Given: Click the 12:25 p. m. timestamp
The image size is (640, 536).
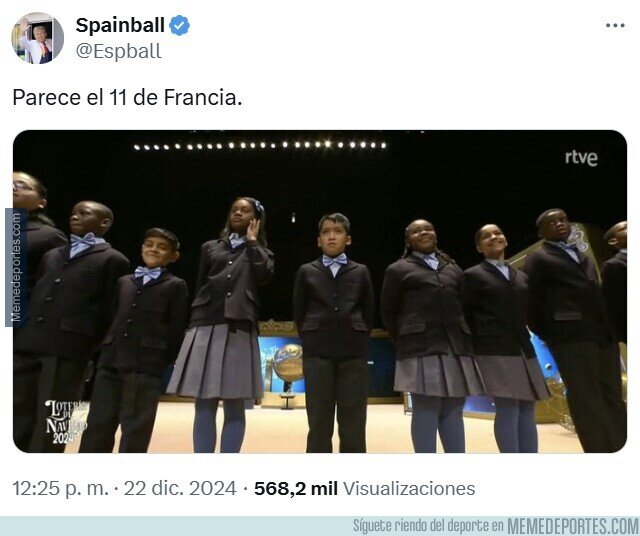Looking at the screenshot, I should [60, 489].
